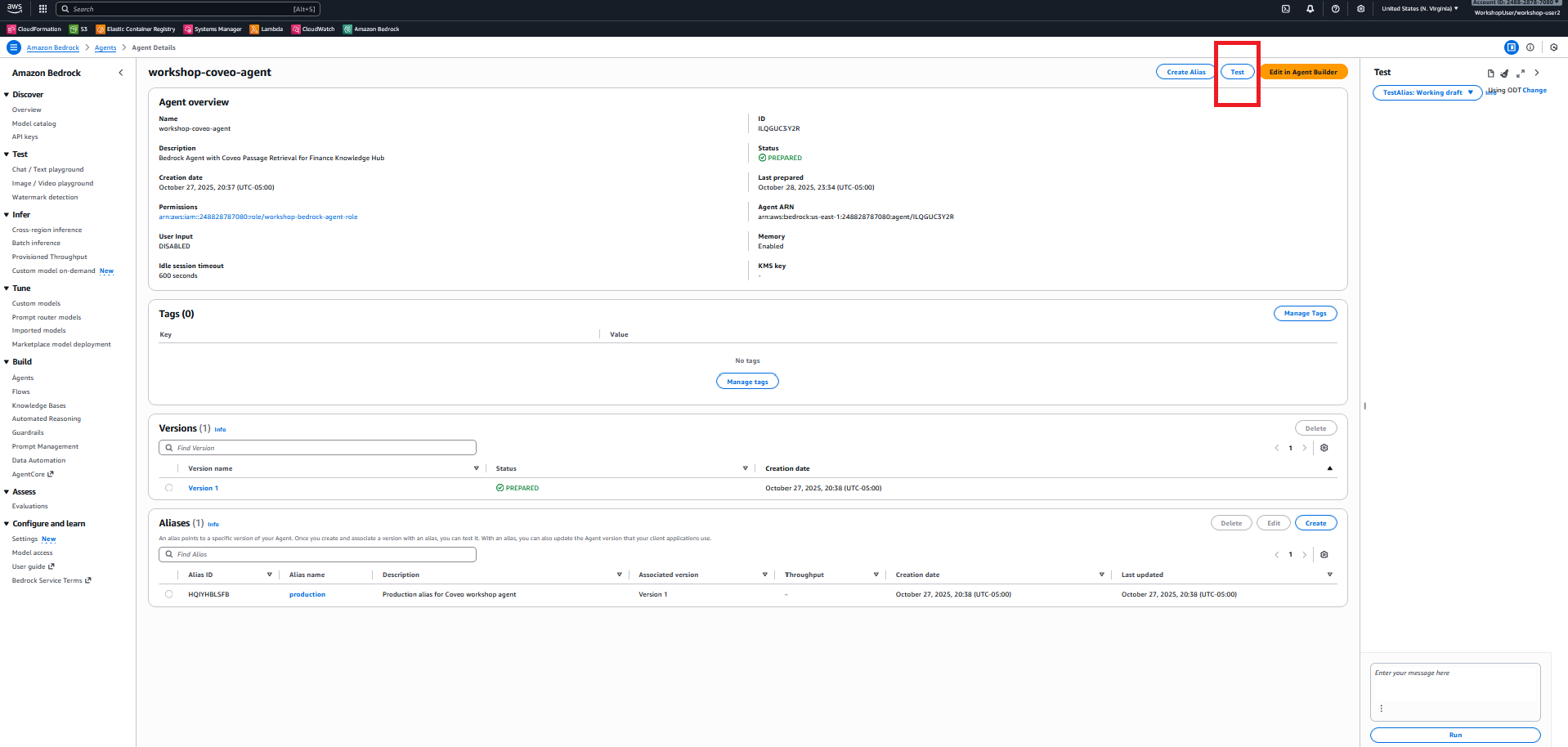Toggle the split panel view icon
The height and width of the screenshot is (747, 1568).
[x=1511, y=47]
